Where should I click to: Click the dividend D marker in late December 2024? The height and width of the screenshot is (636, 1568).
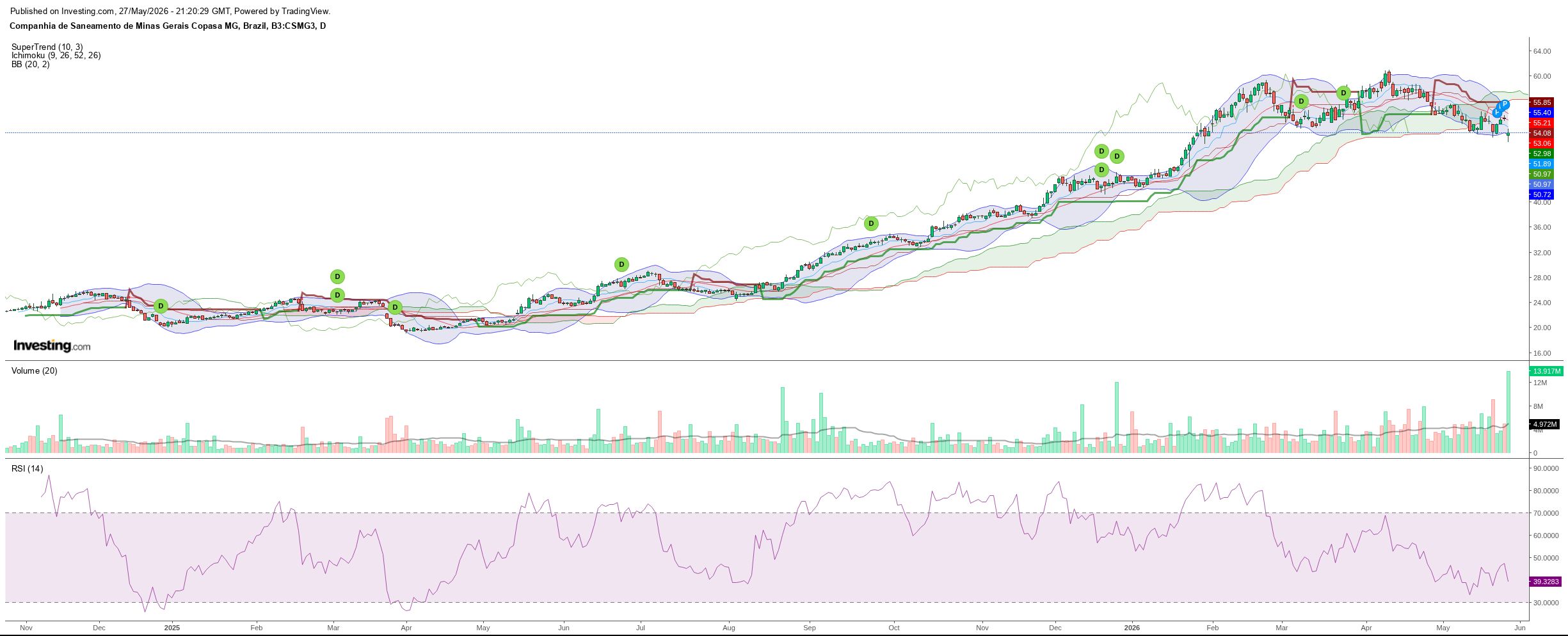click(161, 306)
